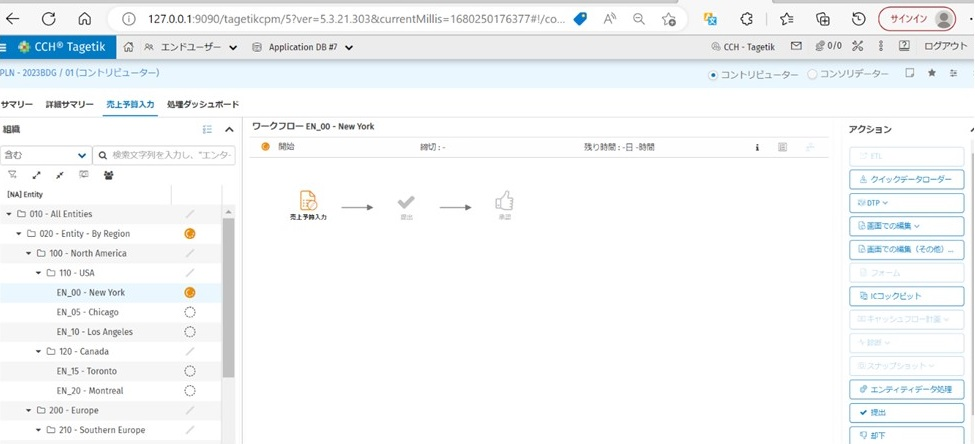Click the users group icon in tree toolbar
Screen dimensions: 975x444
pos(108,174)
